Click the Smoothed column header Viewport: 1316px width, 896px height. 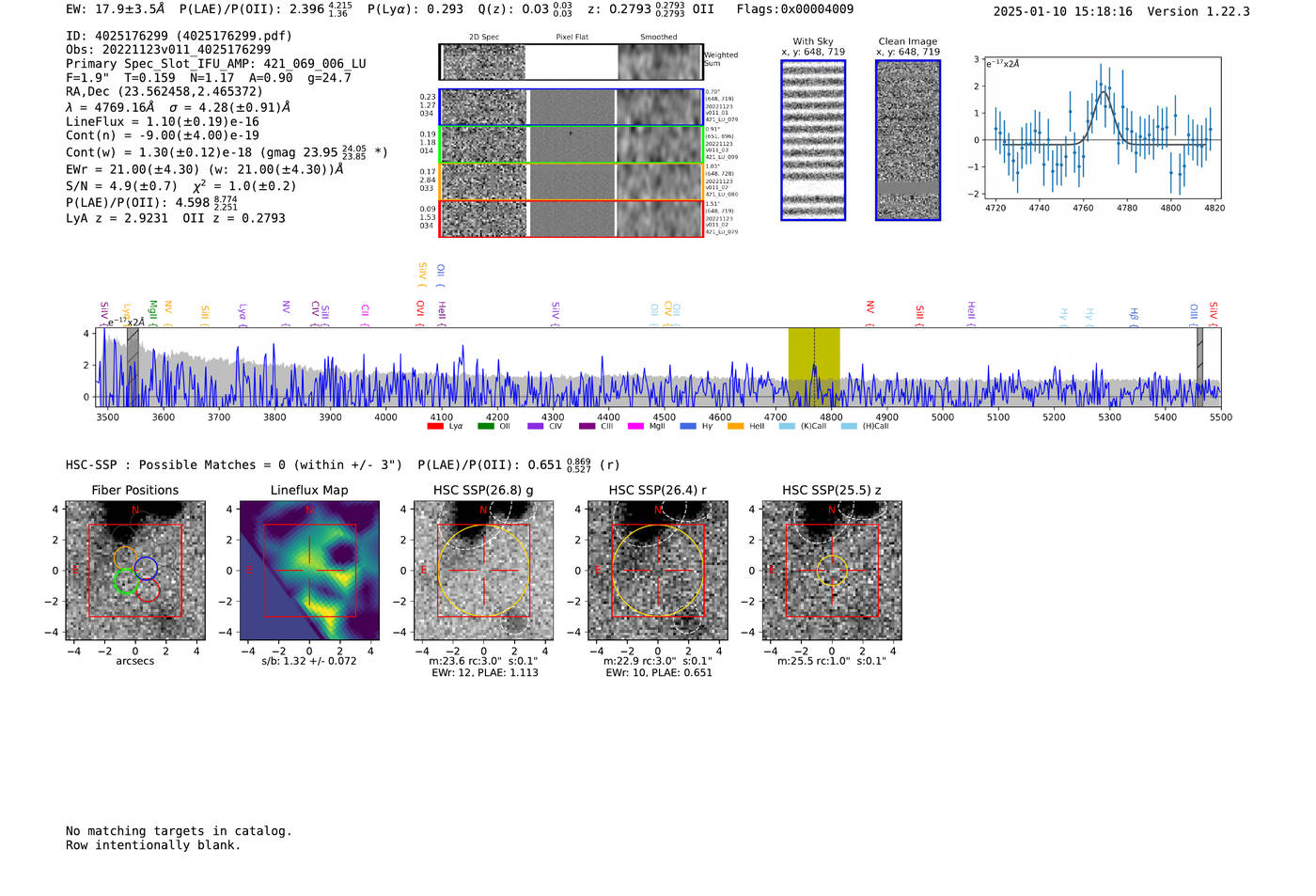click(659, 38)
